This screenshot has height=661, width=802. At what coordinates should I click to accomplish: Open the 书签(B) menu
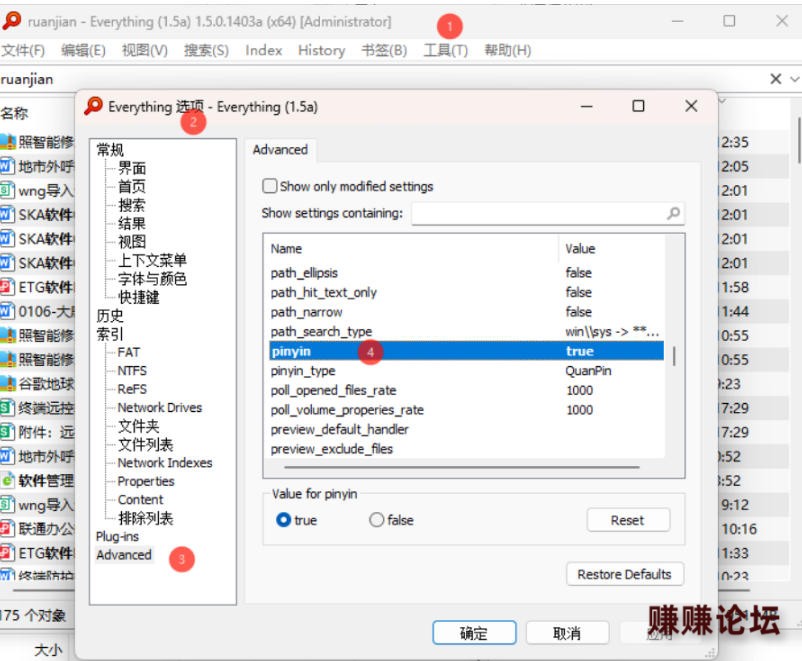[384, 51]
